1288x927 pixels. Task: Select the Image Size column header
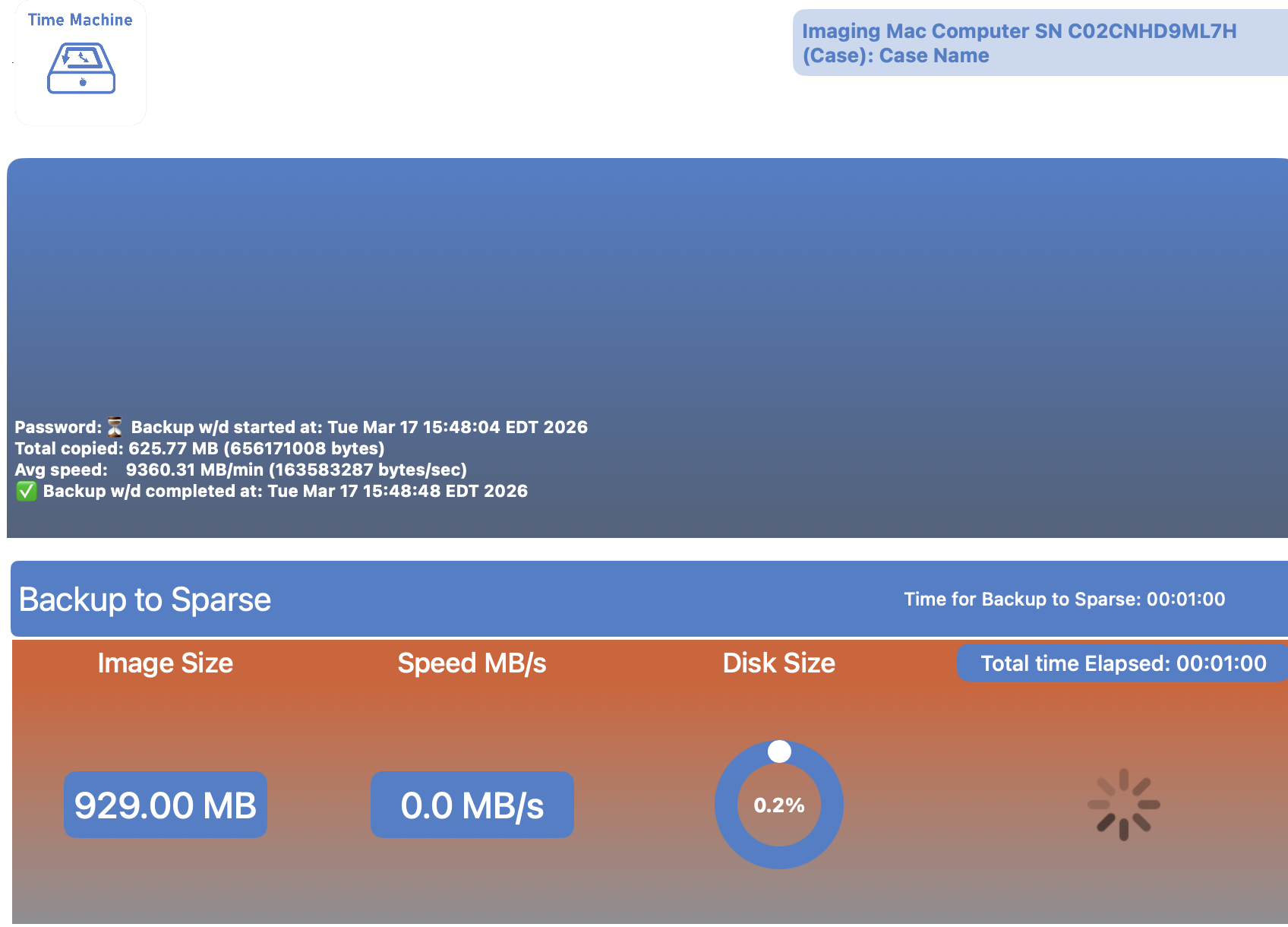click(165, 663)
